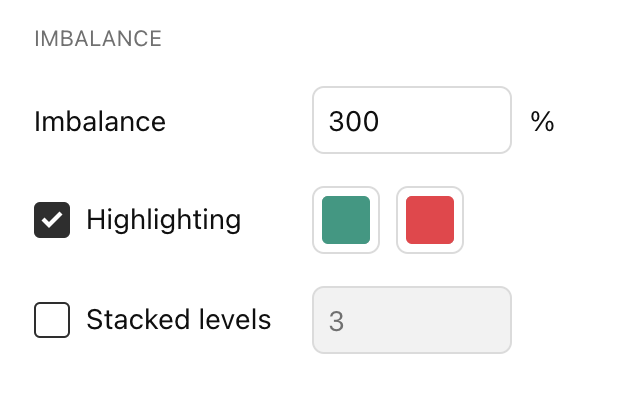Viewport: 620px width, 408px height.
Task: Click the grayed-out field showing 3
Action: point(412,320)
